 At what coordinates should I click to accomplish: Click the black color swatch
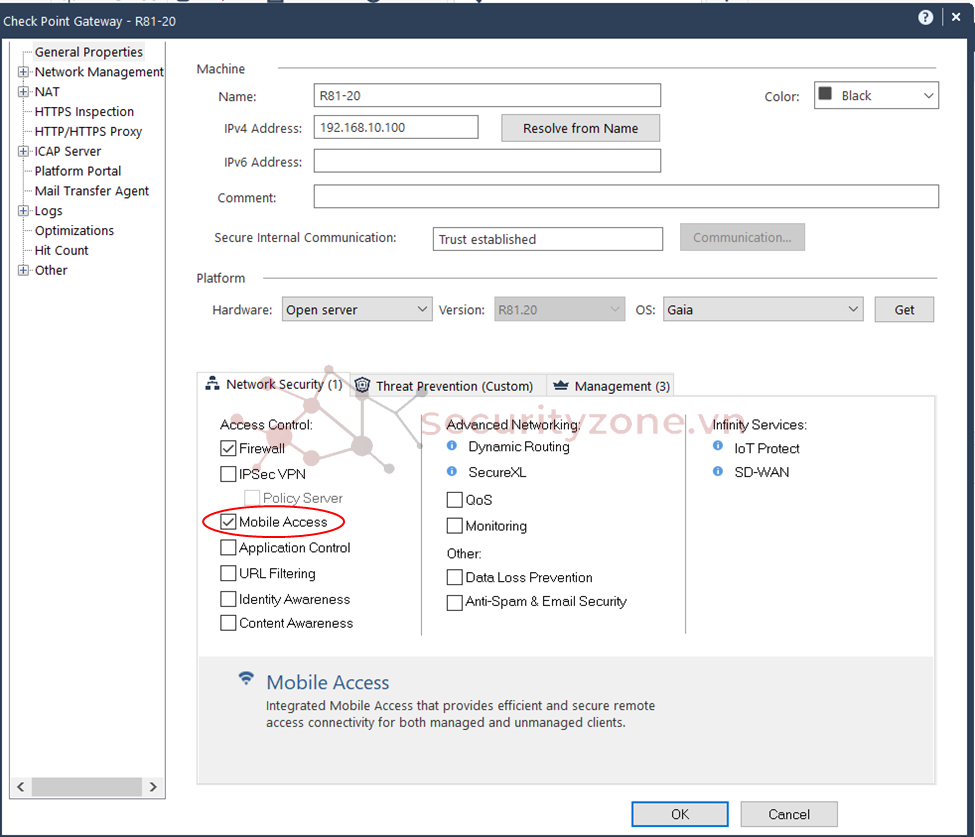[x=825, y=94]
